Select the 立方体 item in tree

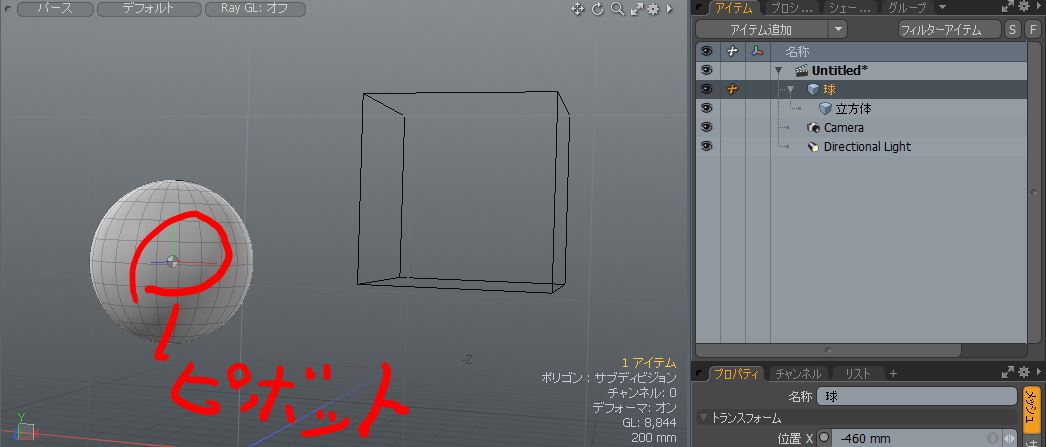(853, 109)
